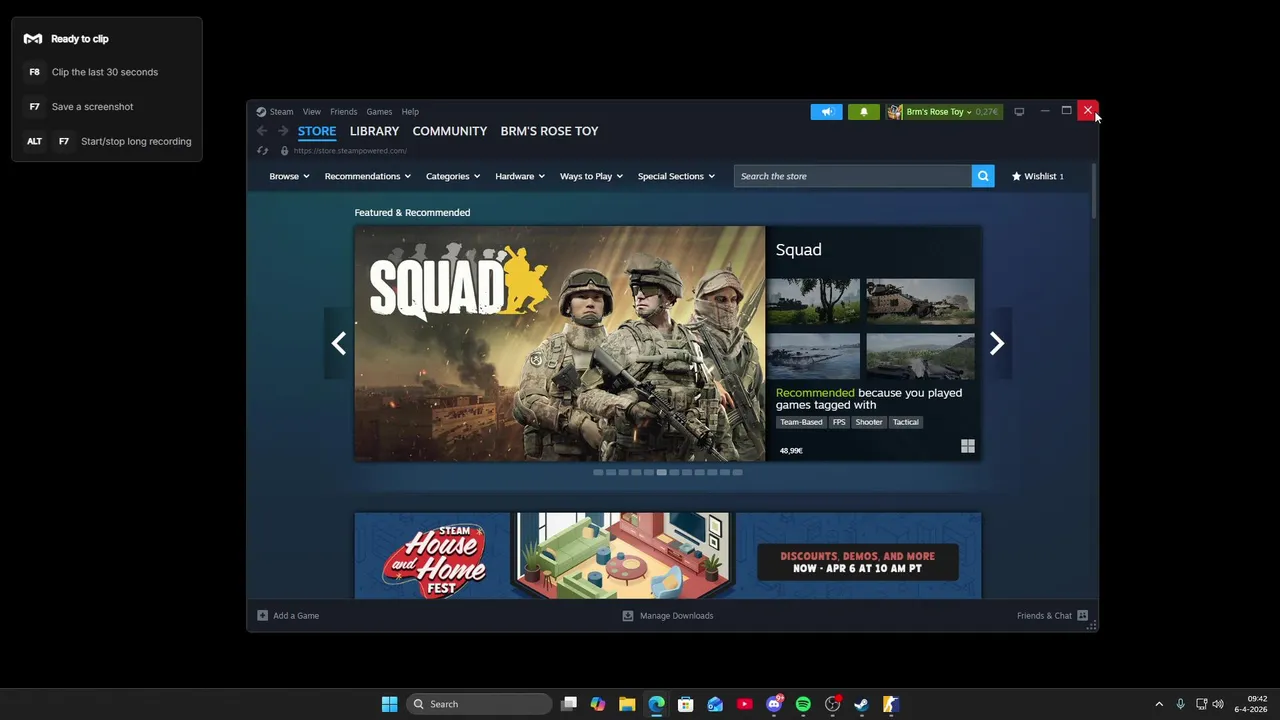Expand the Special Sections dropdown
The width and height of the screenshot is (1280, 720).
tap(676, 176)
